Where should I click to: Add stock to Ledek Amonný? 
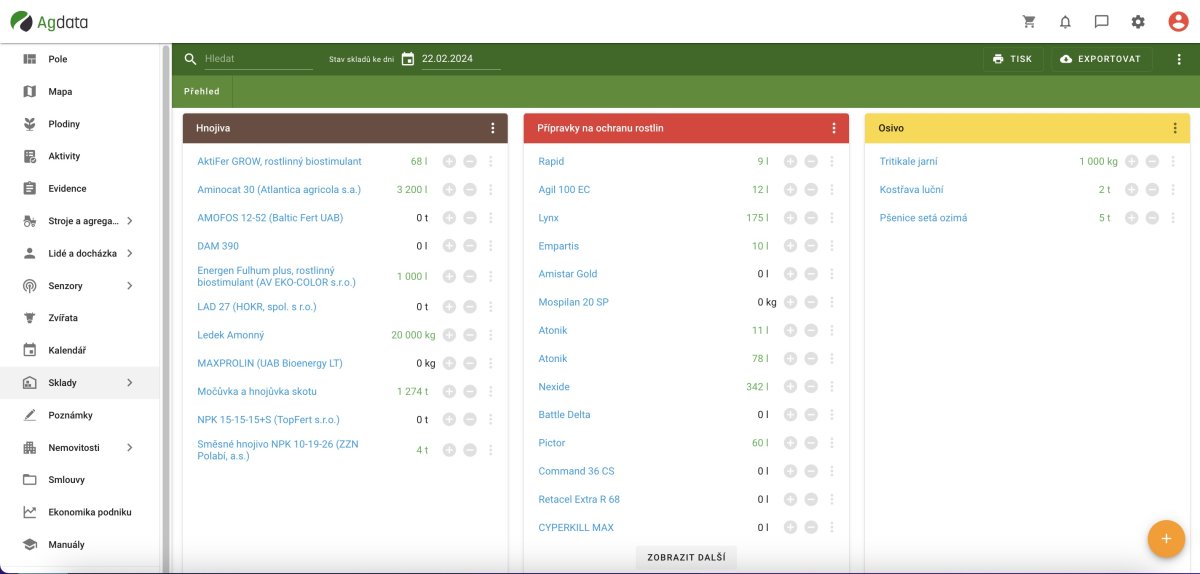pos(448,335)
